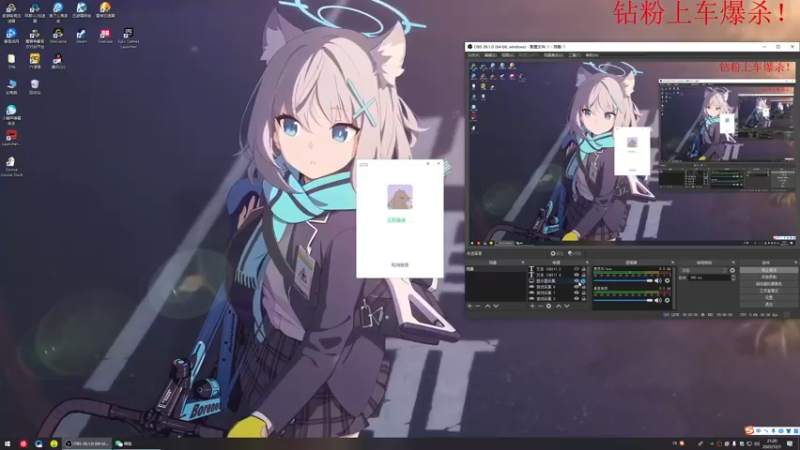Open 麦克风/Aux mixer gear settings

[x=667, y=281]
